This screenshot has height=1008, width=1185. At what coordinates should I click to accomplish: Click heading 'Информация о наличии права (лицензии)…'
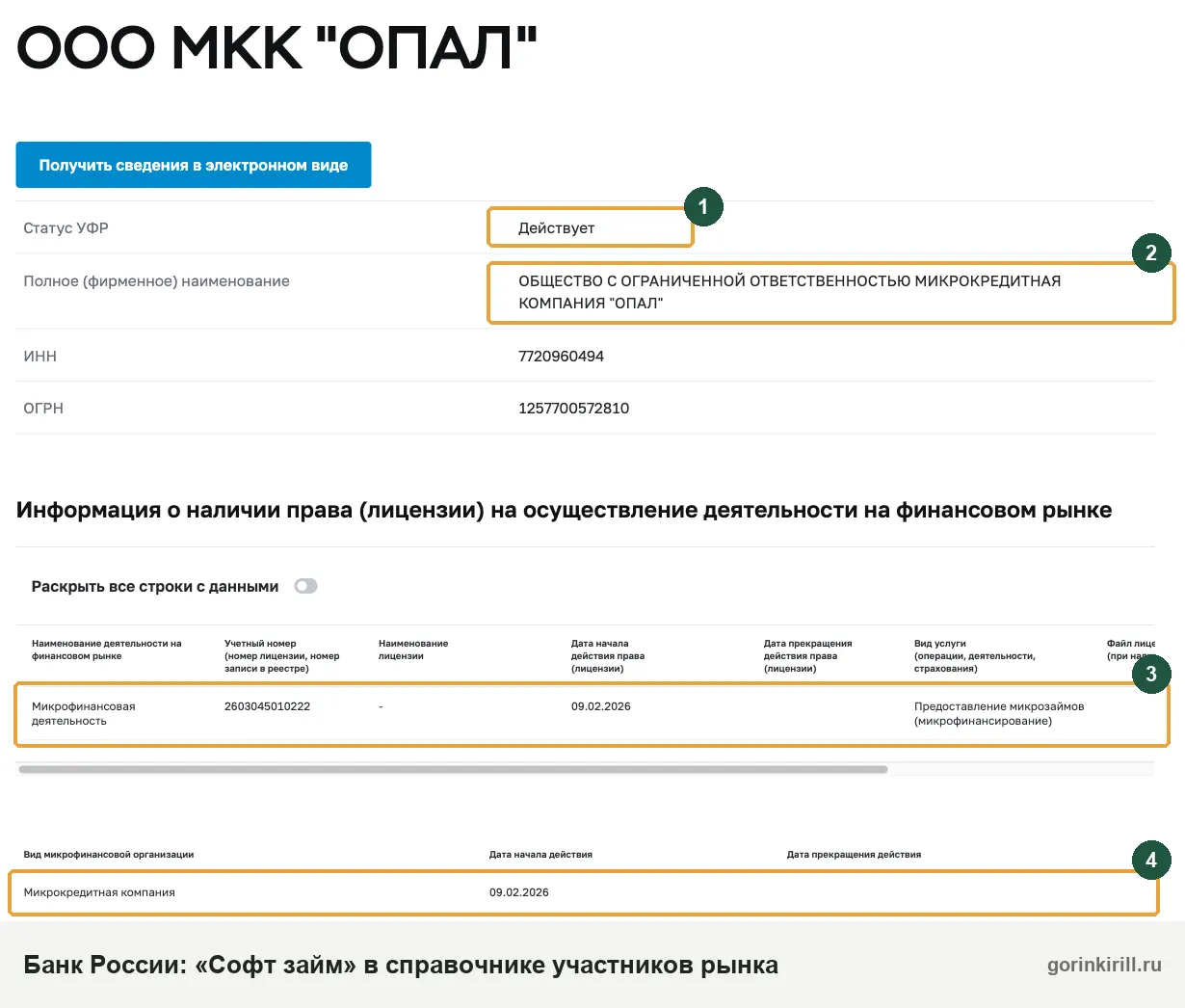point(564,511)
